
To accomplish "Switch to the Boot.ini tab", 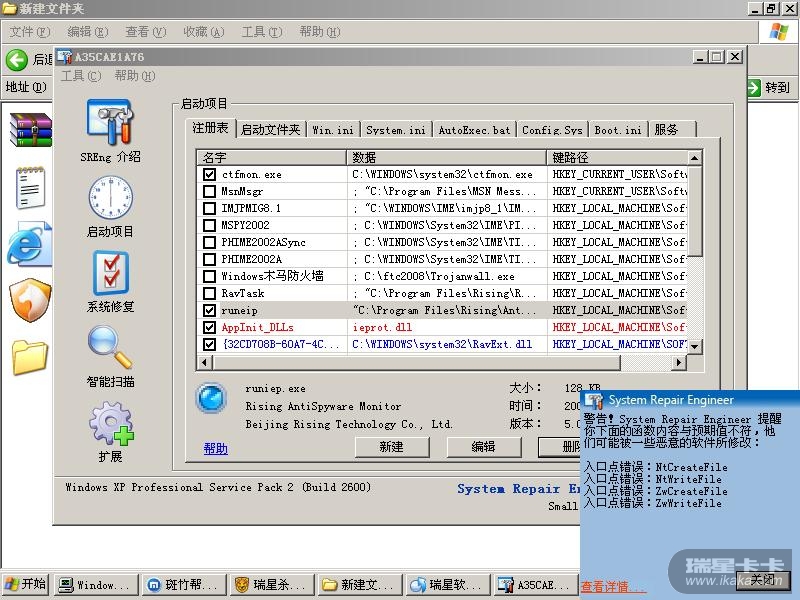I will pos(618,130).
